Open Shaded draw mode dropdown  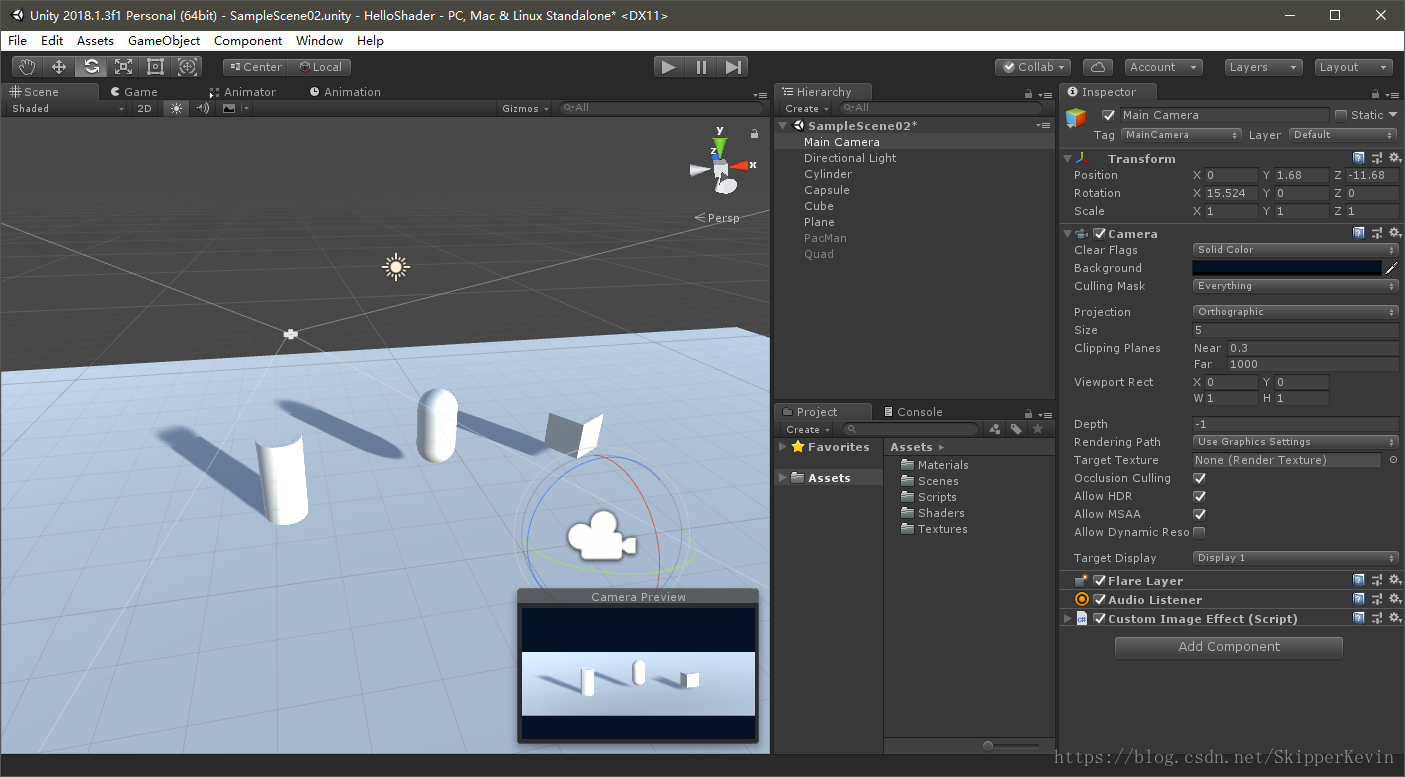point(66,108)
